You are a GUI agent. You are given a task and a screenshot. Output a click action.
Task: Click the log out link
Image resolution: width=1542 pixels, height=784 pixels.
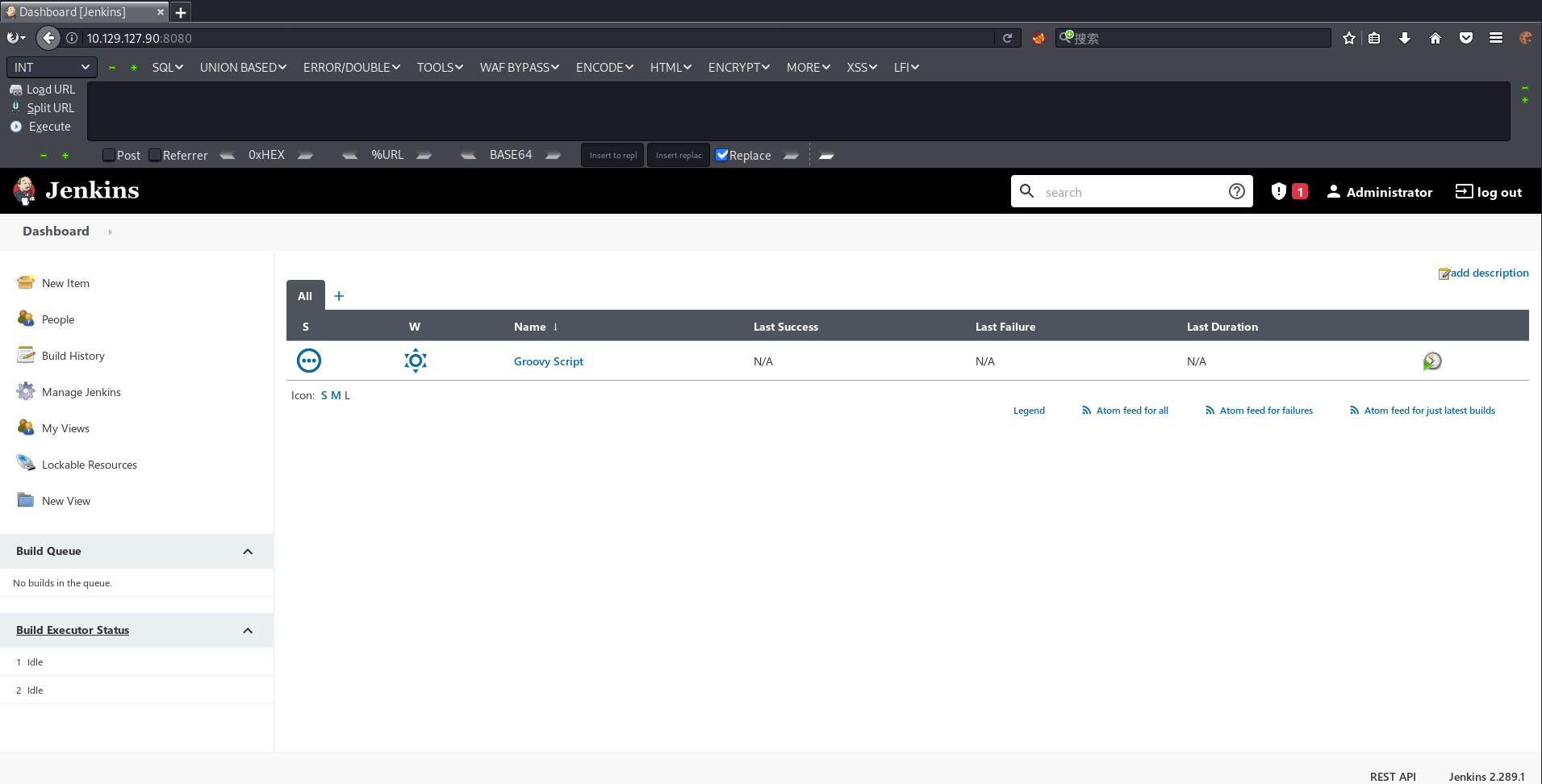point(1489,192)
